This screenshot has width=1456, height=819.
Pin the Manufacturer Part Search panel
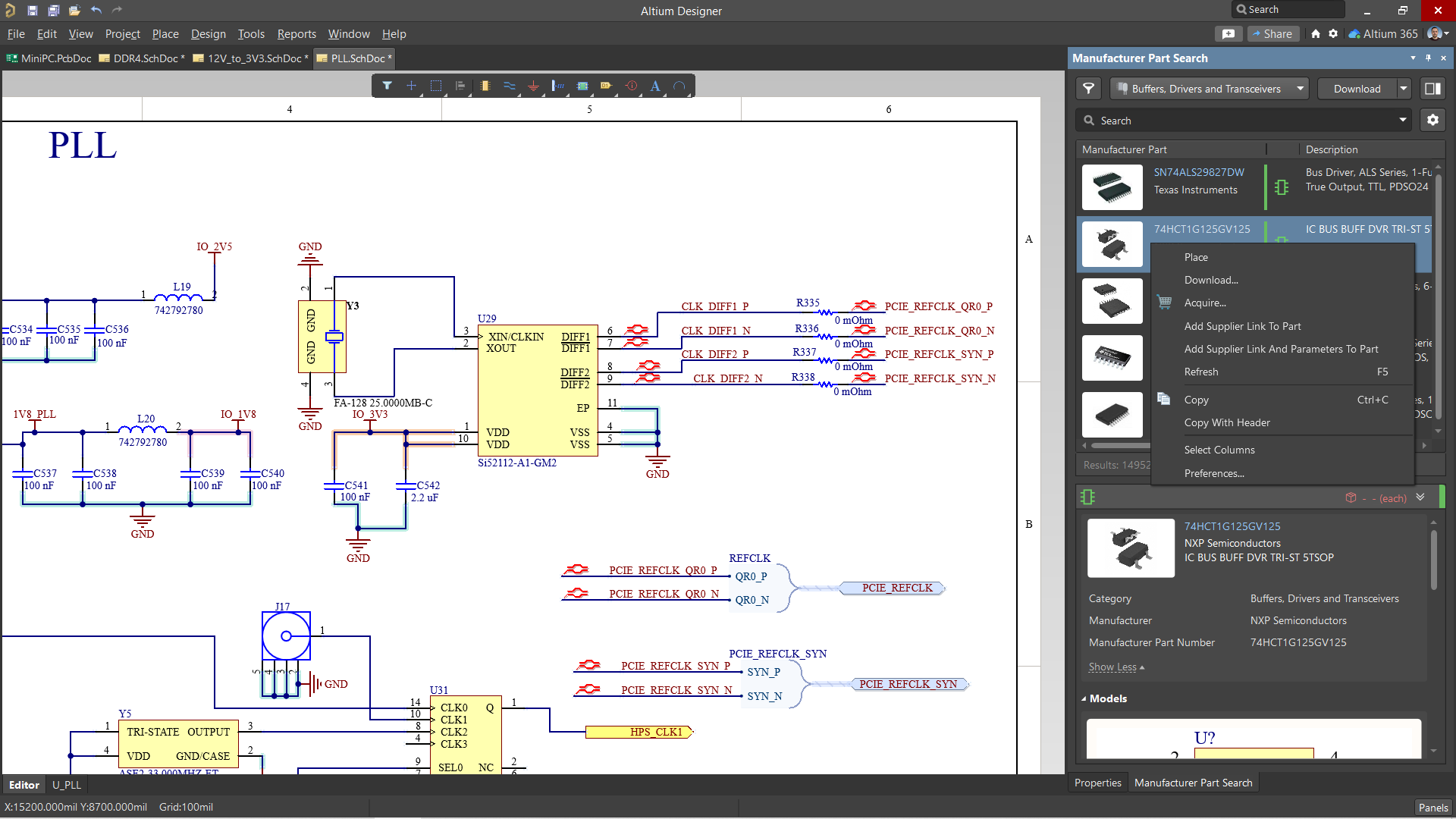click(1428, 58)
